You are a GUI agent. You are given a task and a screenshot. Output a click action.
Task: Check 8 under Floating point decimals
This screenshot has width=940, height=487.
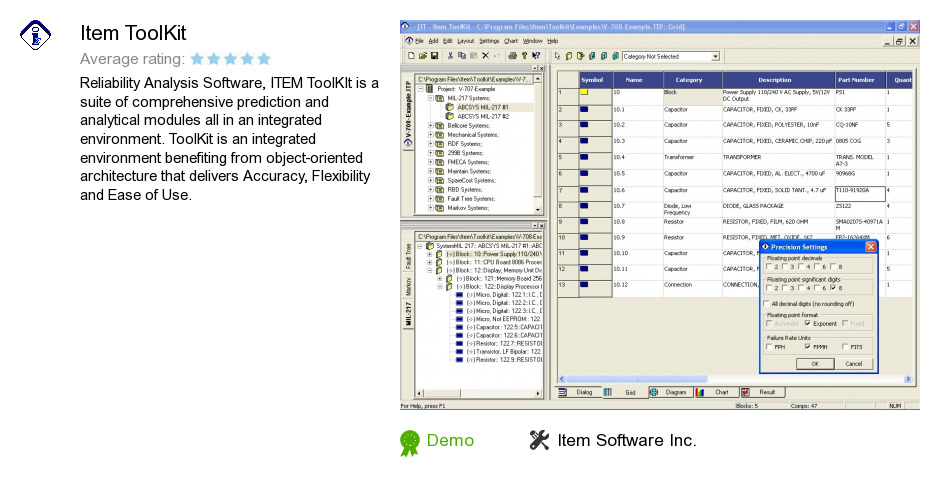point(833,266)
